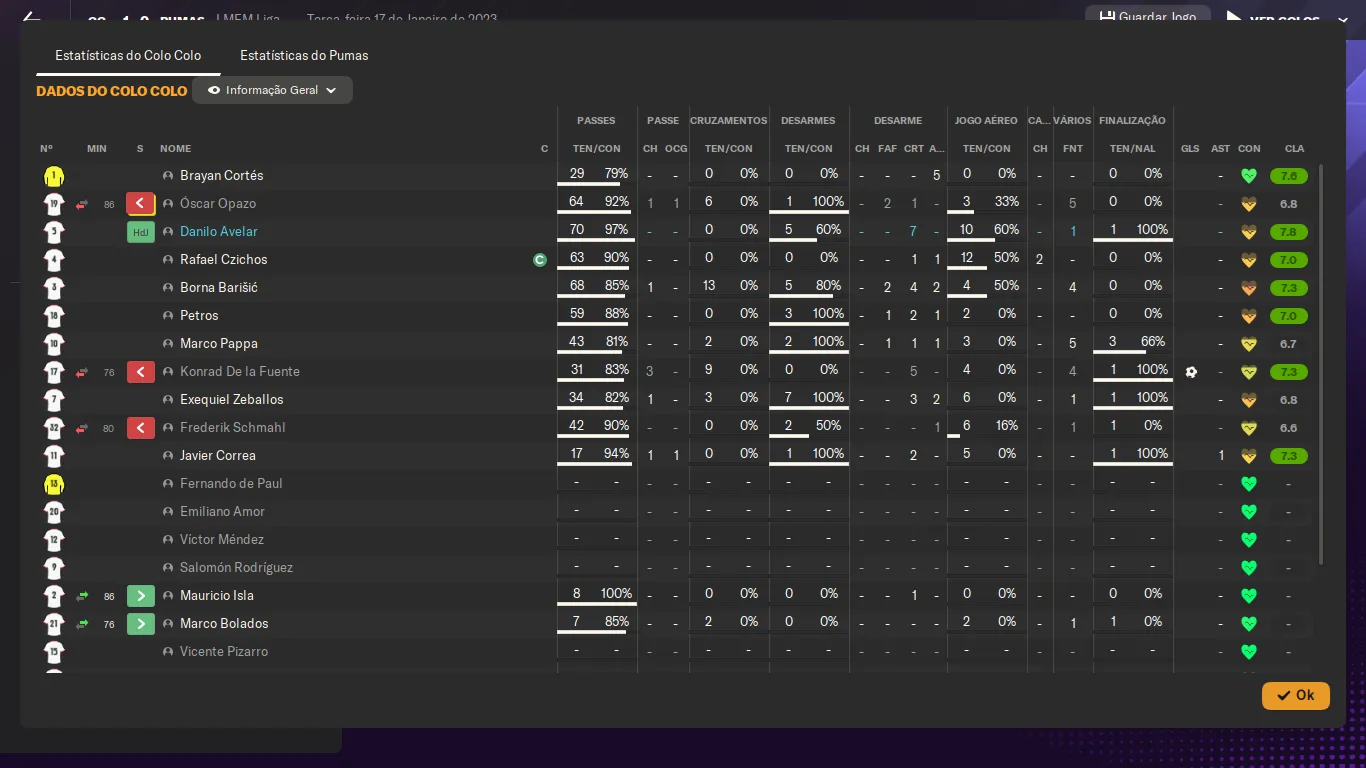Open the Informação Geral view dropdown
1366x768 pixels.
click(x=272, y=90)
